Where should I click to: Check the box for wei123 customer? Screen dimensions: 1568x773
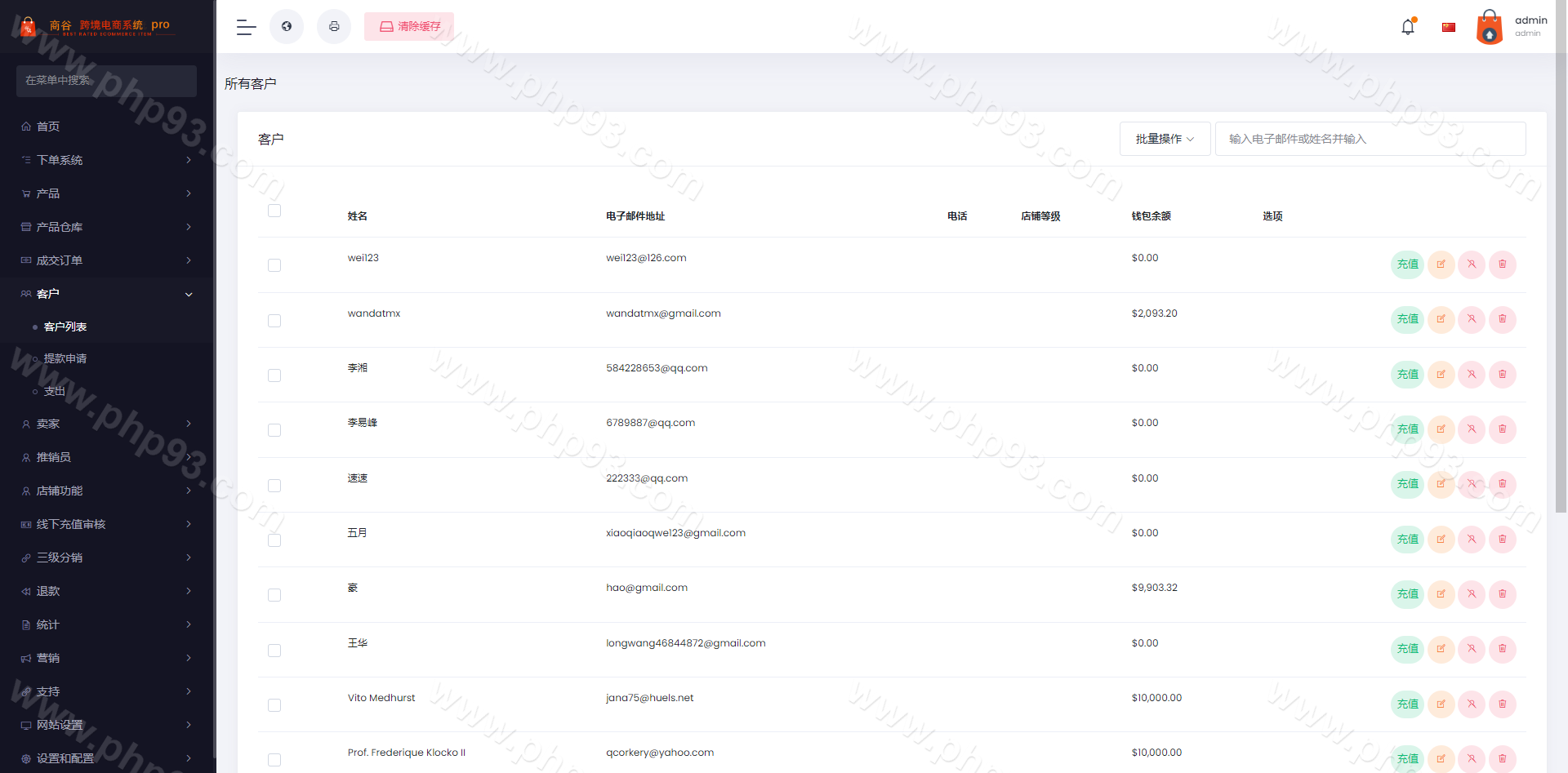(274, 265)
